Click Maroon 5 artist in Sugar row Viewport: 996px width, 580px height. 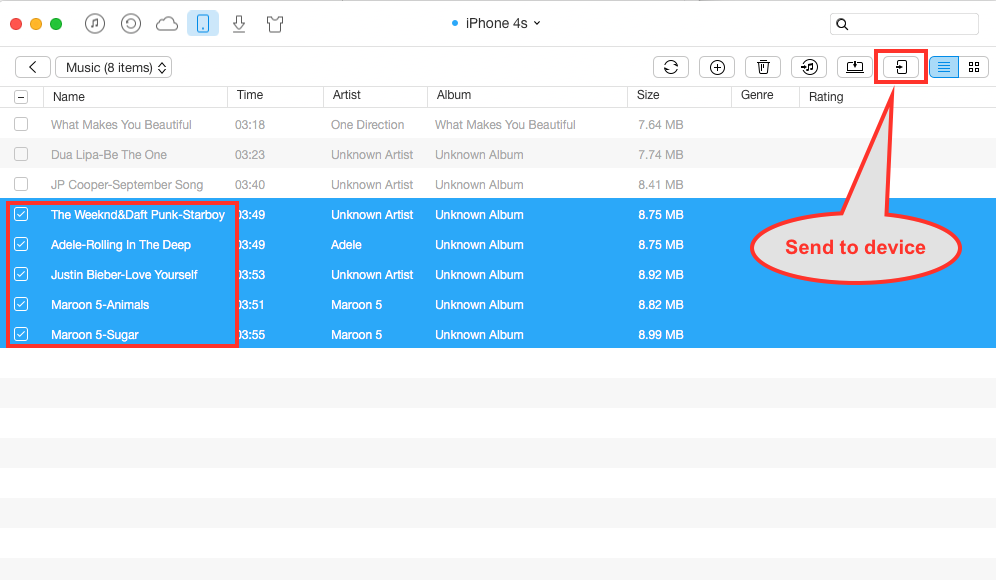[x=356, y=335]
